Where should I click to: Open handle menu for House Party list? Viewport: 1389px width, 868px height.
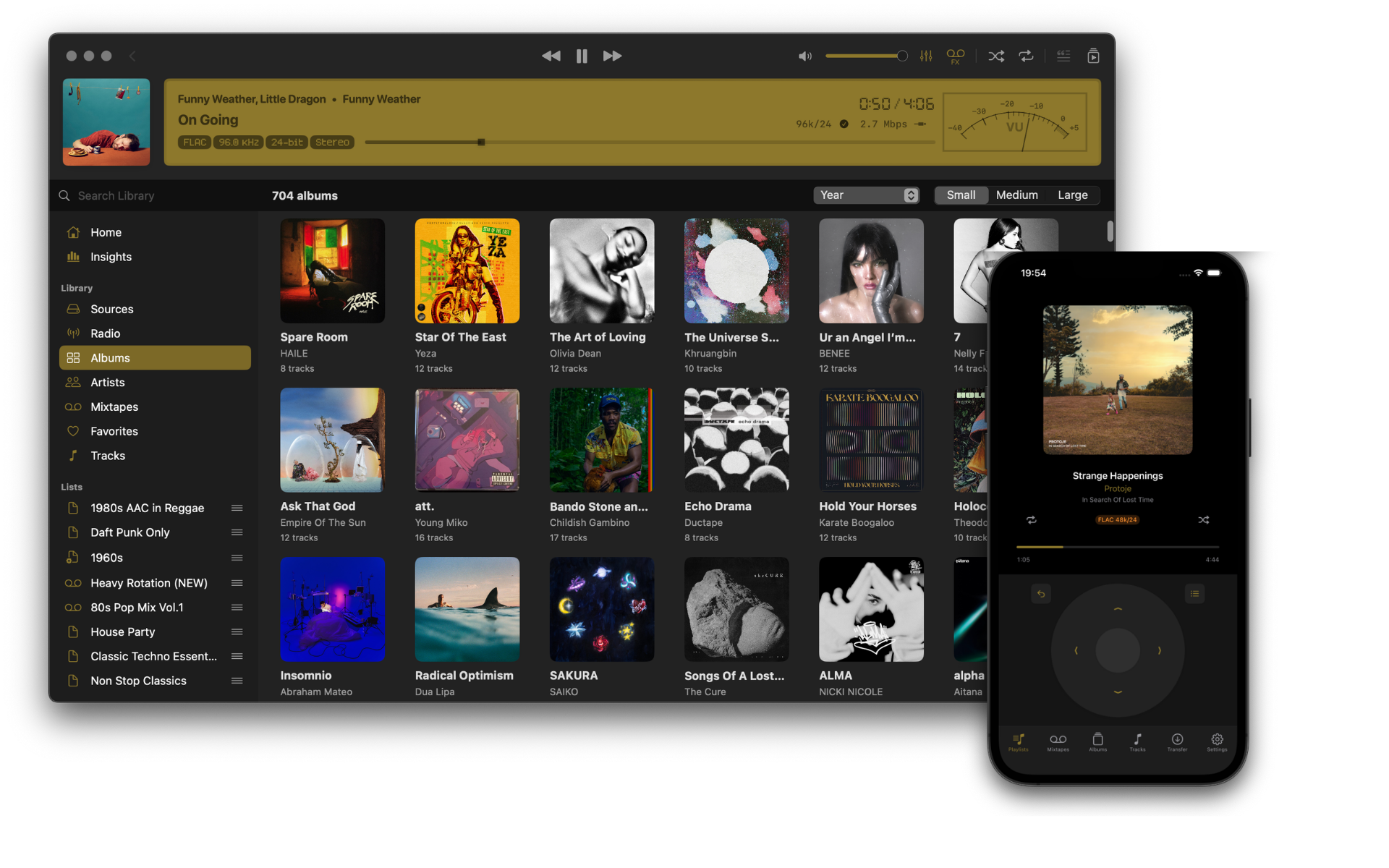tap(237, 632)
